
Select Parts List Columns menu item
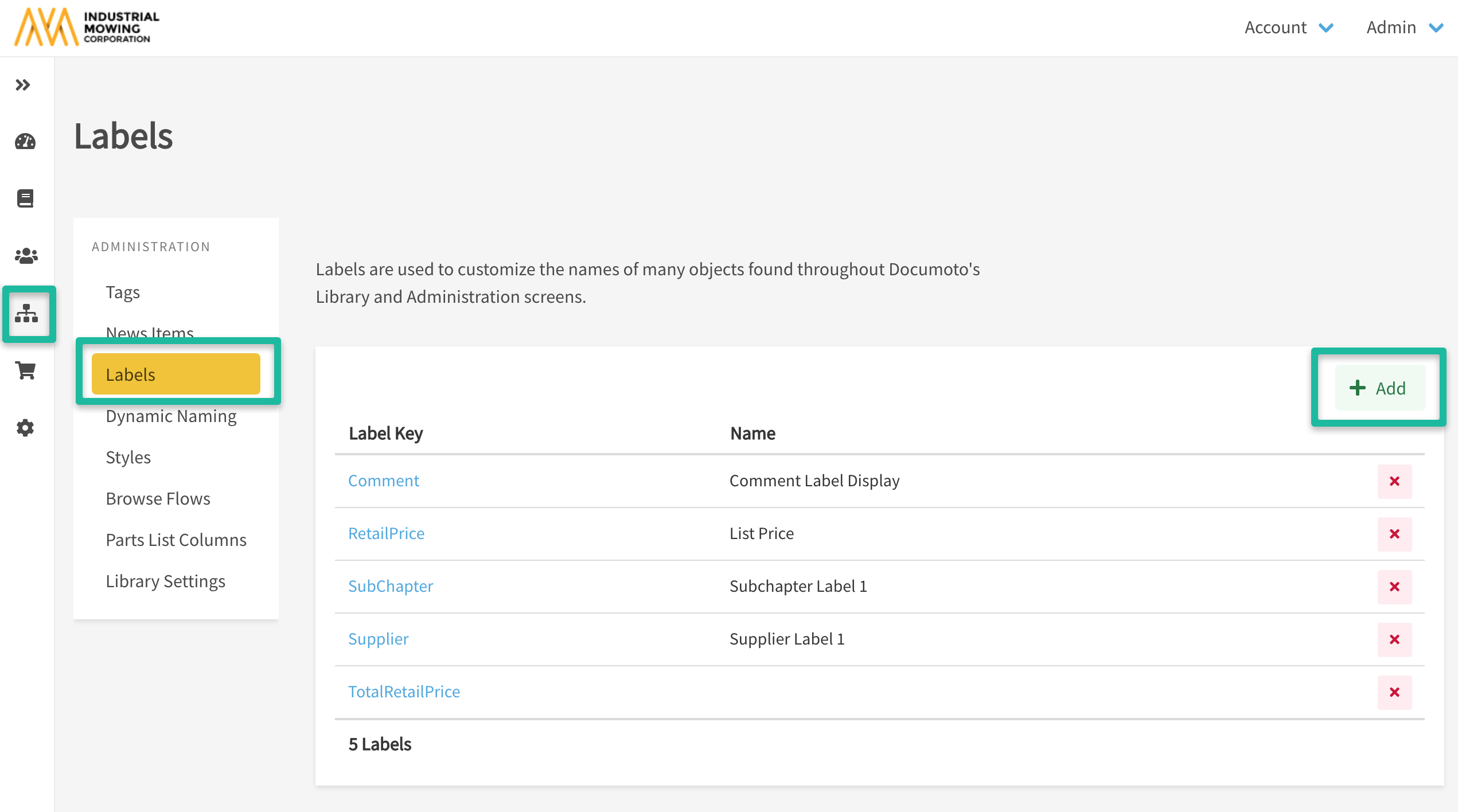176,540
